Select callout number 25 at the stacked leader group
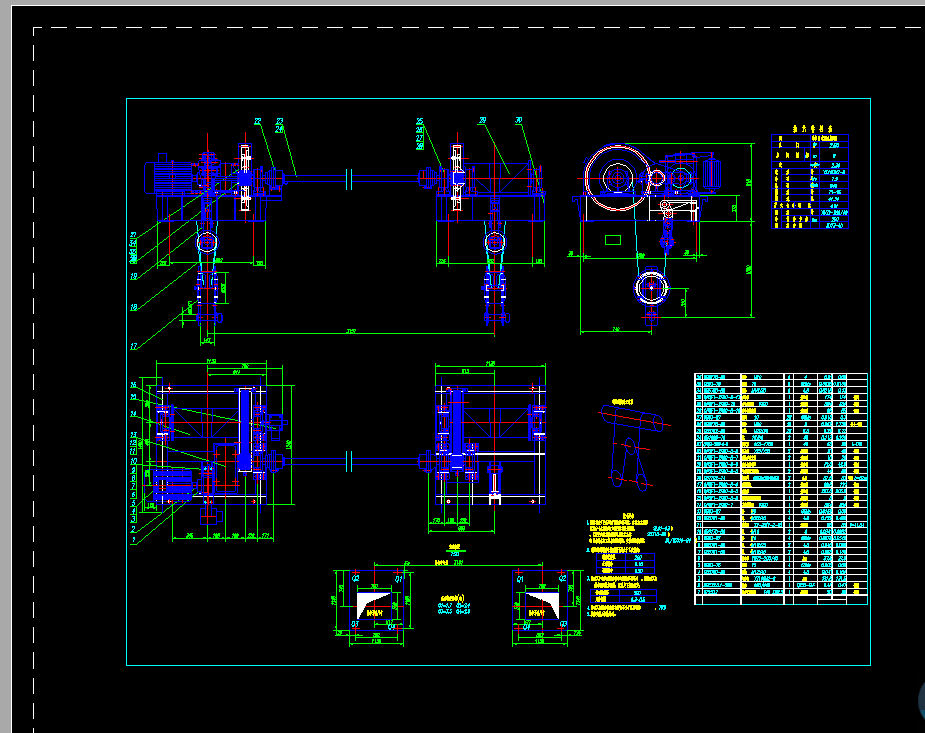This screenshot has width=925, height=733. pos(420,122)
